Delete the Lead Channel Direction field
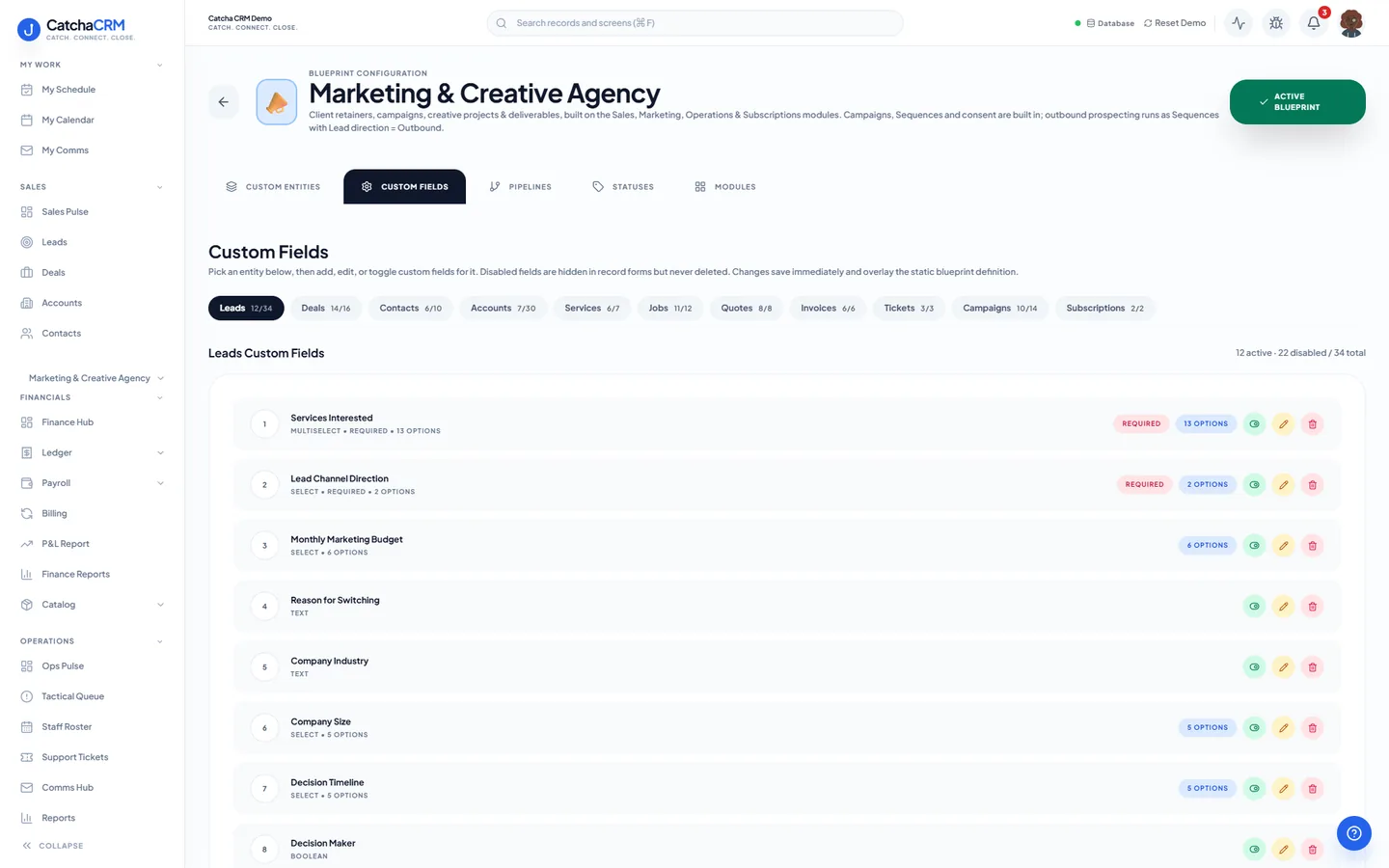1389x868 pixels. tap(1312, 484)
